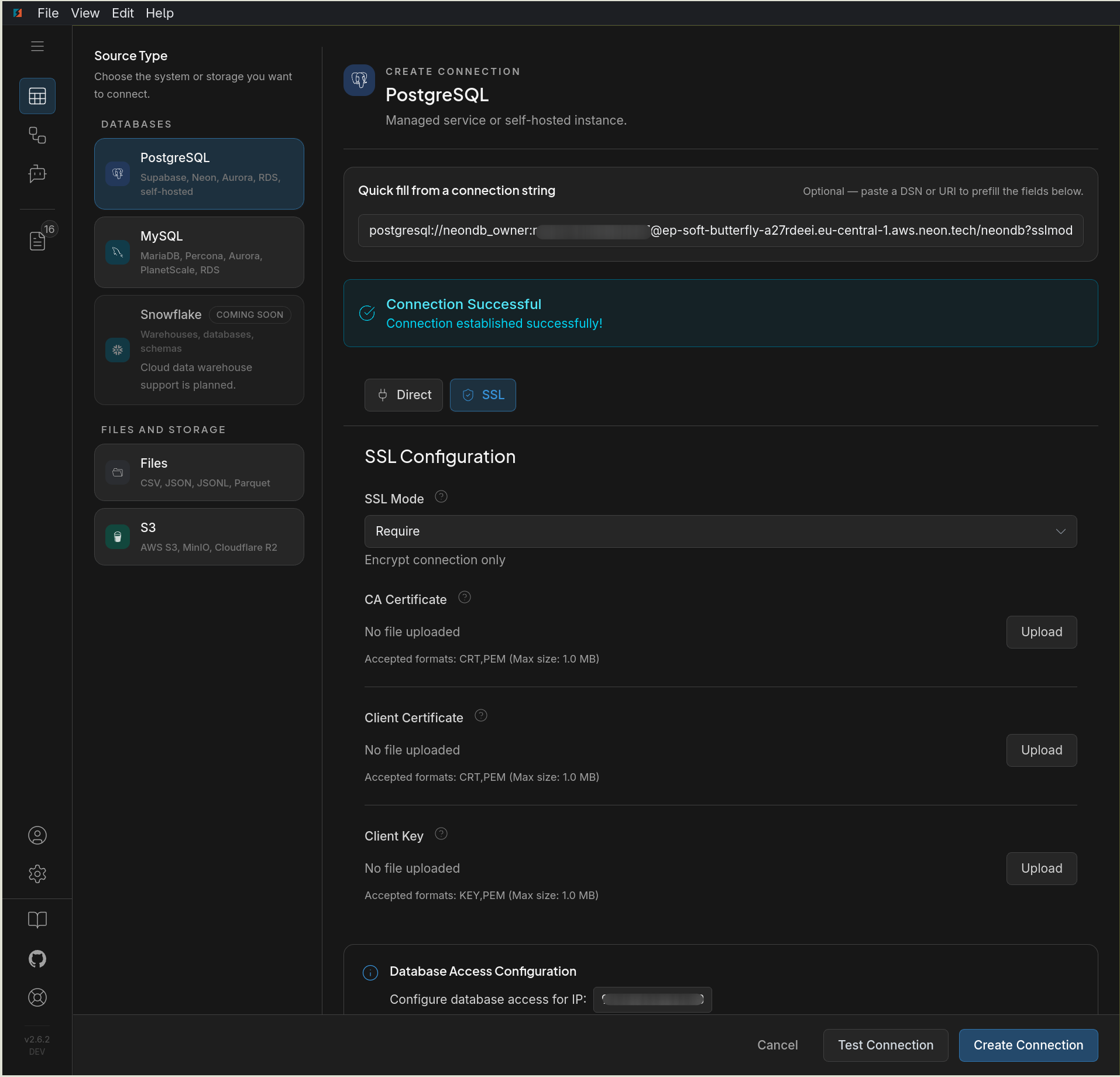Image resolution: width=1120 pixels, height=1077 pixels.
Task: Click the help icon next to Client Certificate
Action: coord(481,716)
